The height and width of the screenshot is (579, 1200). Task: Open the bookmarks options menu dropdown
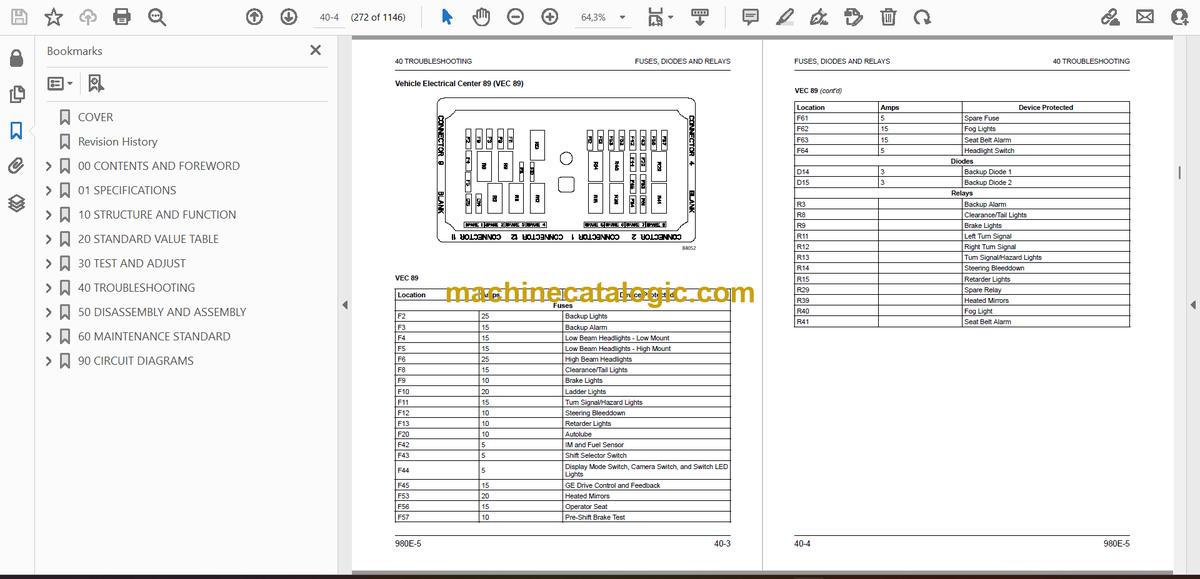(x=60, y=84)
